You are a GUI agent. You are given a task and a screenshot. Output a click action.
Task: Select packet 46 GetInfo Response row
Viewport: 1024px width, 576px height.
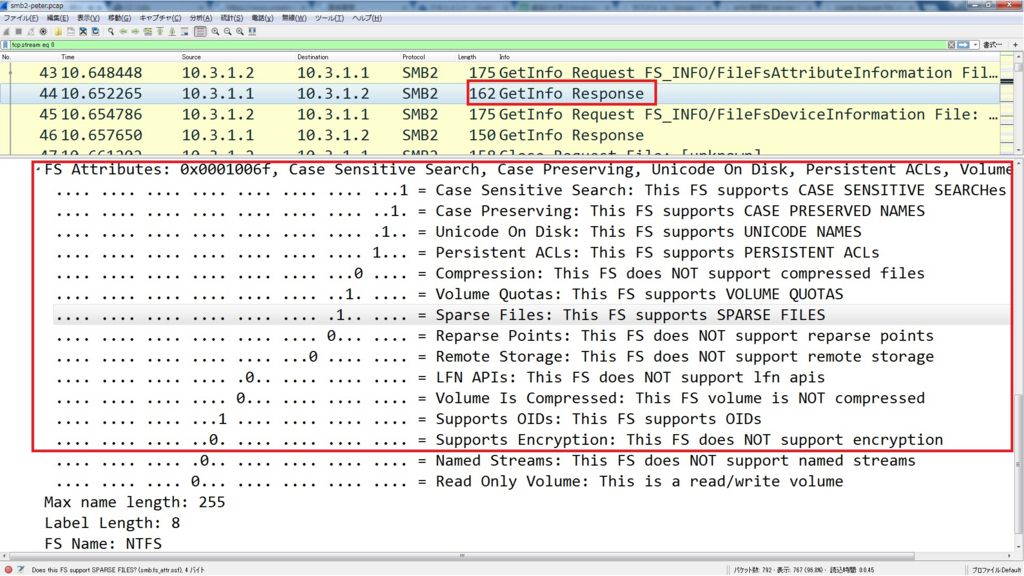tap(500, 135)
